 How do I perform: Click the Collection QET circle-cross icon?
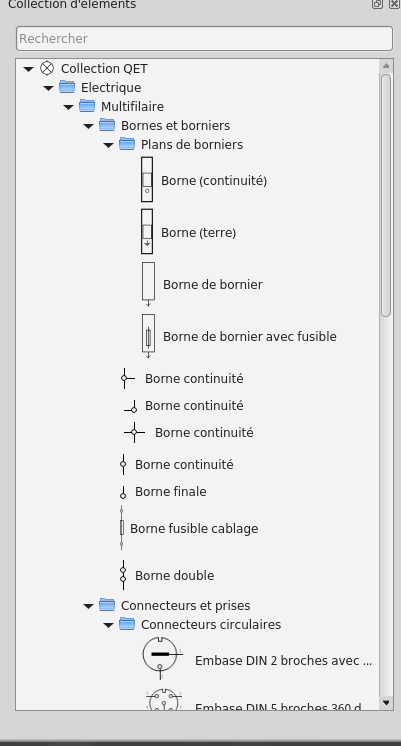pyautogui.click(x=47, y=68)
